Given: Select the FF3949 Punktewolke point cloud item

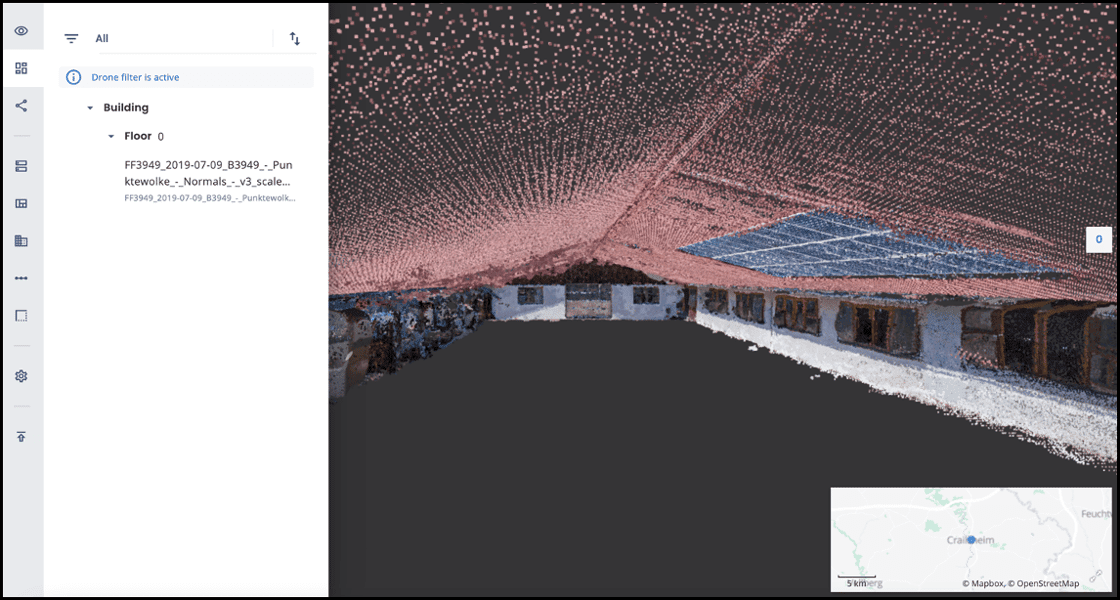Looking at the screenshot, I should click(209, 174).
